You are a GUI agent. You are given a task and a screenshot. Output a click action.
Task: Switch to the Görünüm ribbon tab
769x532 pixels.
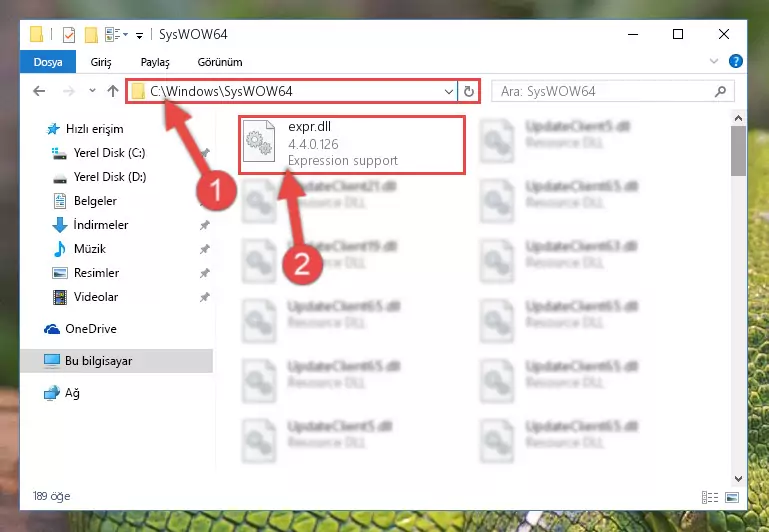[x=220, y=62]
